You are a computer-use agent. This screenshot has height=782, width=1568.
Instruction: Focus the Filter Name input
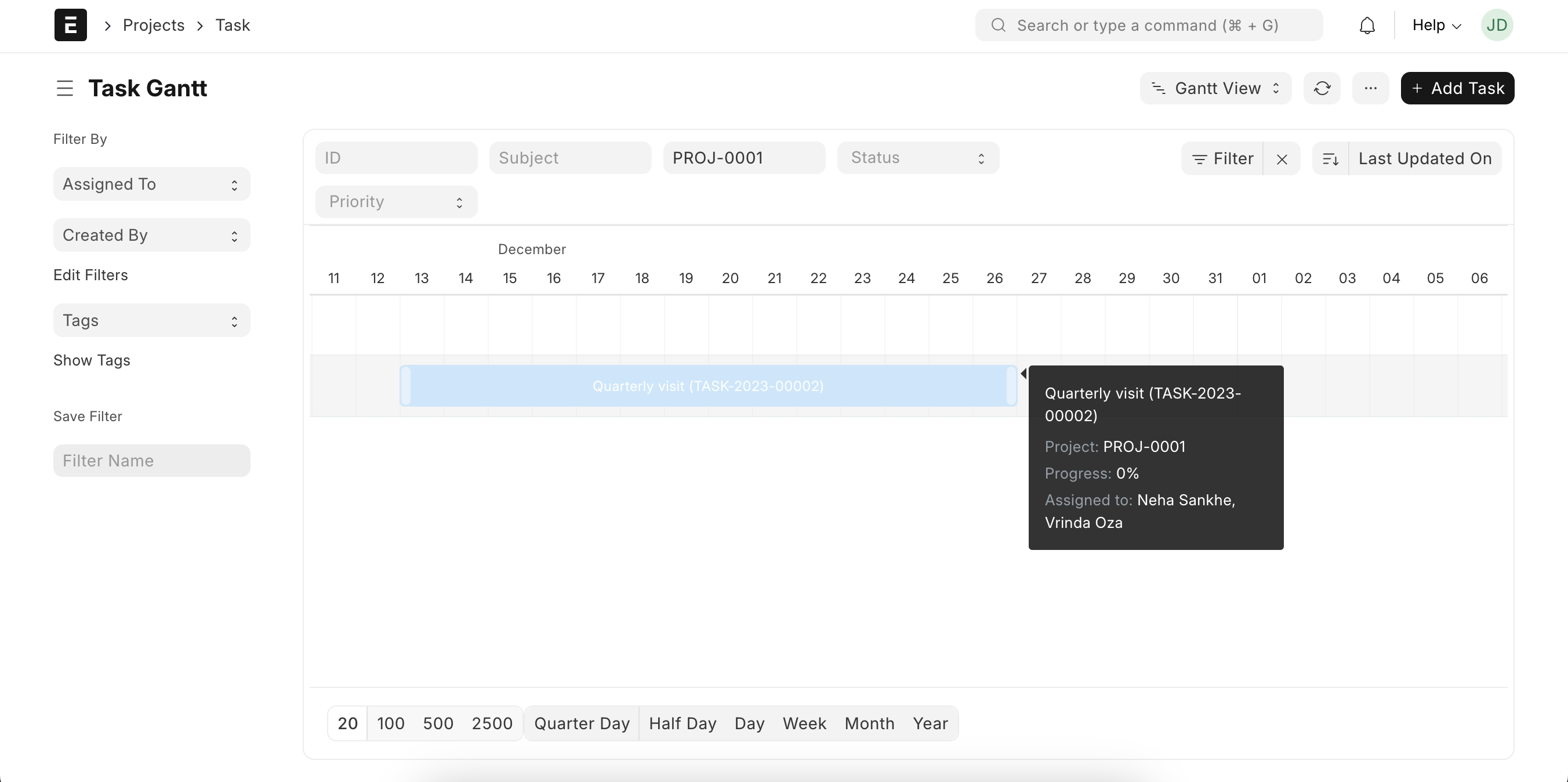[151, 461]
